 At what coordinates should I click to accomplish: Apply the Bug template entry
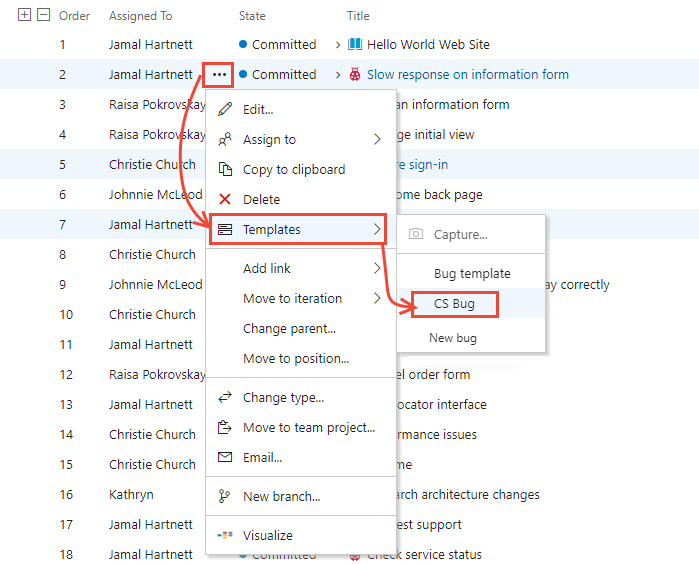click(x=471, y=273)
